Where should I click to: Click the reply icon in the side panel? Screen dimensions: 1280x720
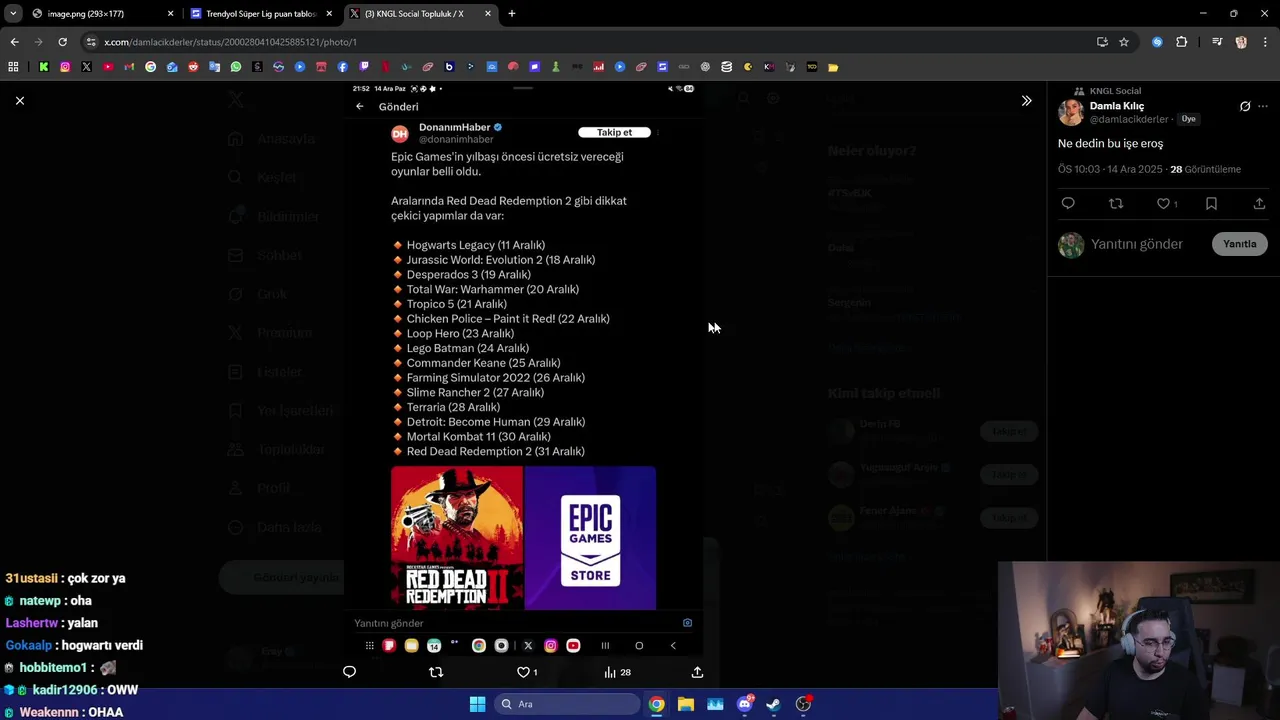(1068, 203)
